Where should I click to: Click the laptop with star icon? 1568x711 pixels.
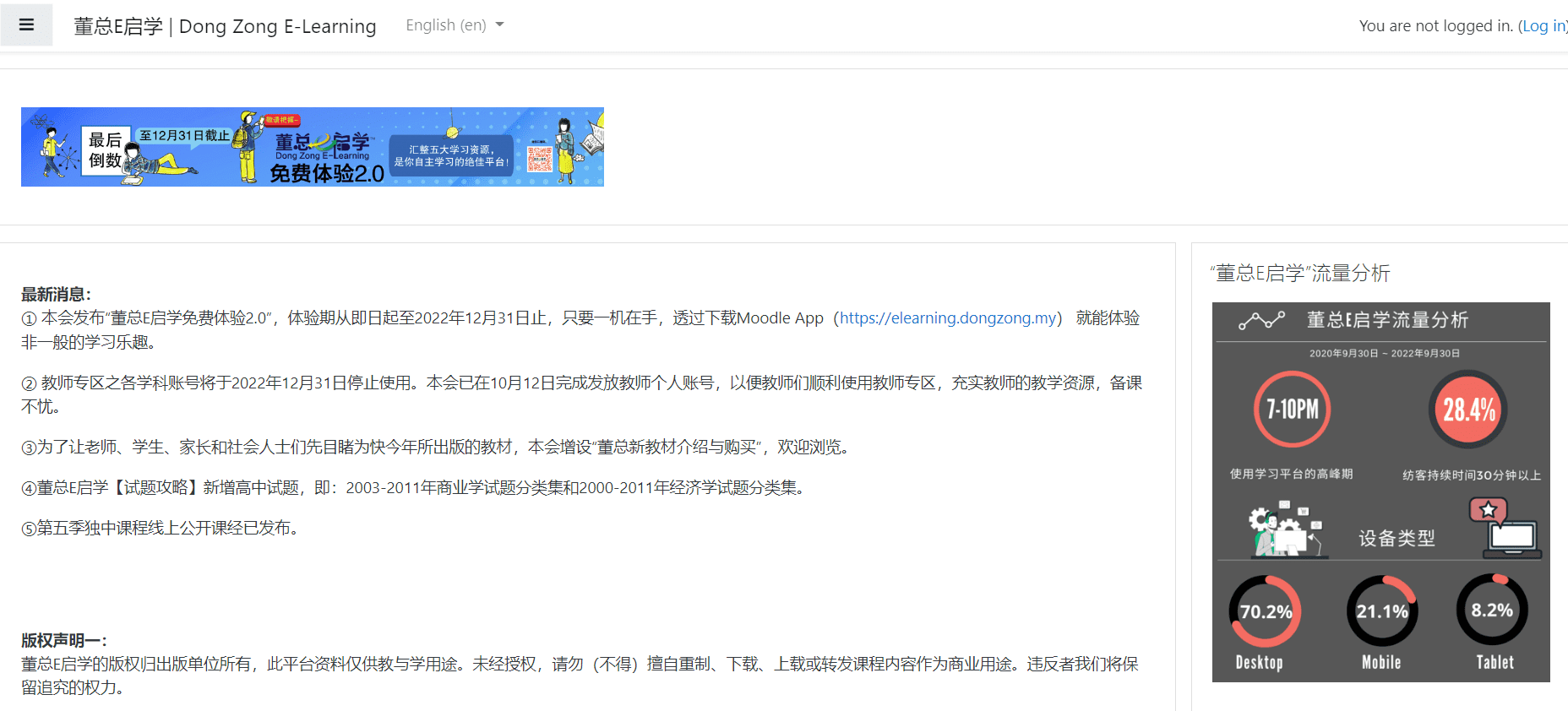click(x=1505, y=528)
